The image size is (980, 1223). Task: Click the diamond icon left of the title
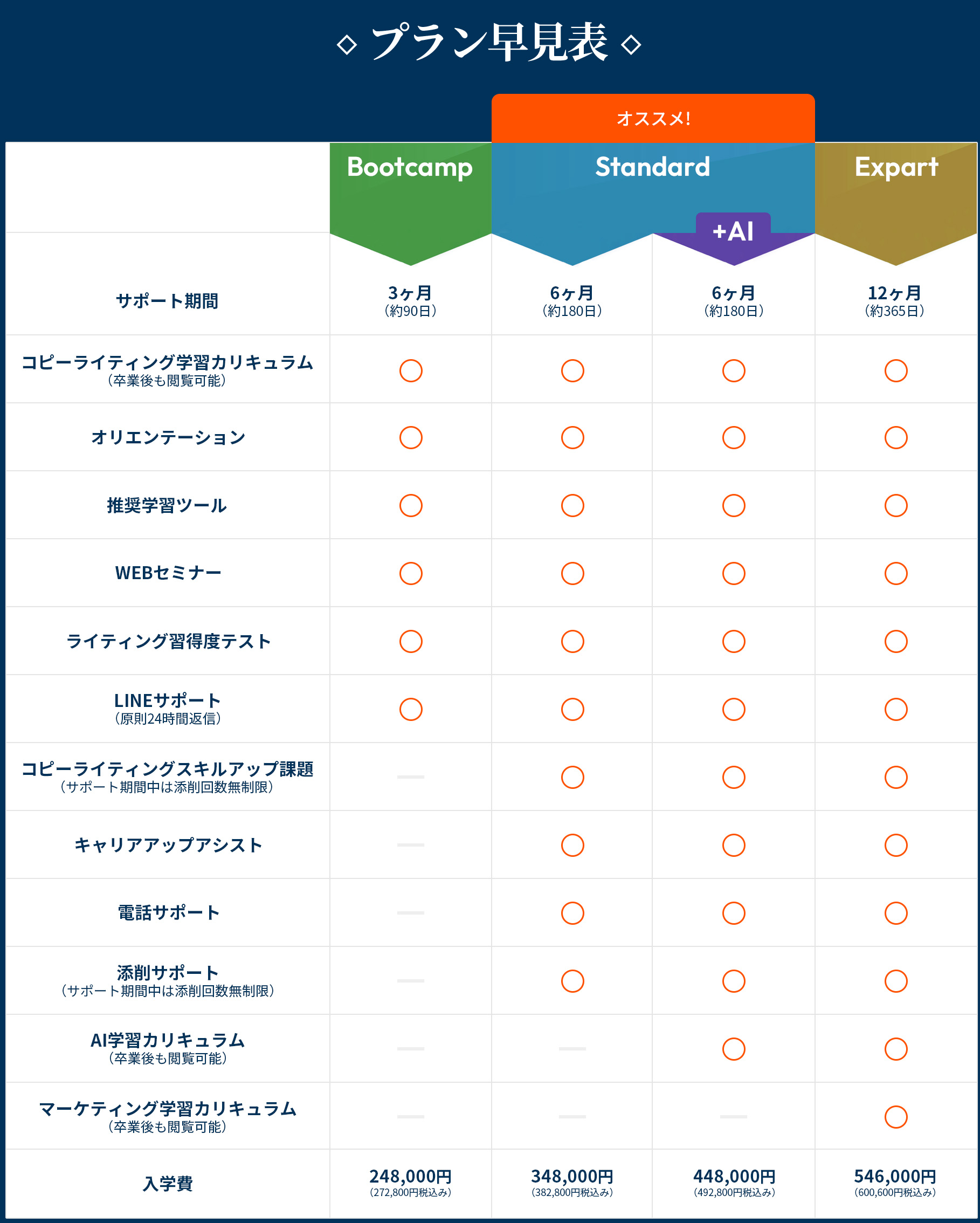347,45
